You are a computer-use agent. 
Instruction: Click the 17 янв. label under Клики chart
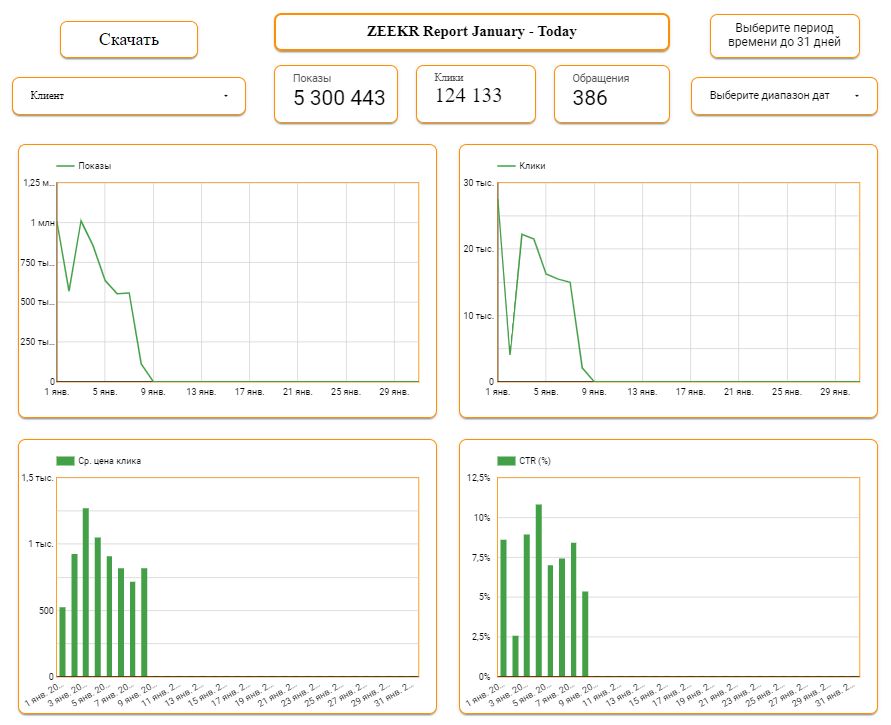pyautogui.click(x=690, y=392)
